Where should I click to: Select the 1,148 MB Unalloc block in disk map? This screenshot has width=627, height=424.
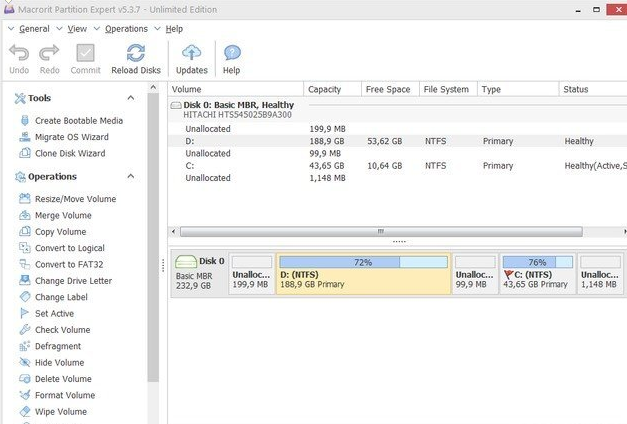pos(600,274)
